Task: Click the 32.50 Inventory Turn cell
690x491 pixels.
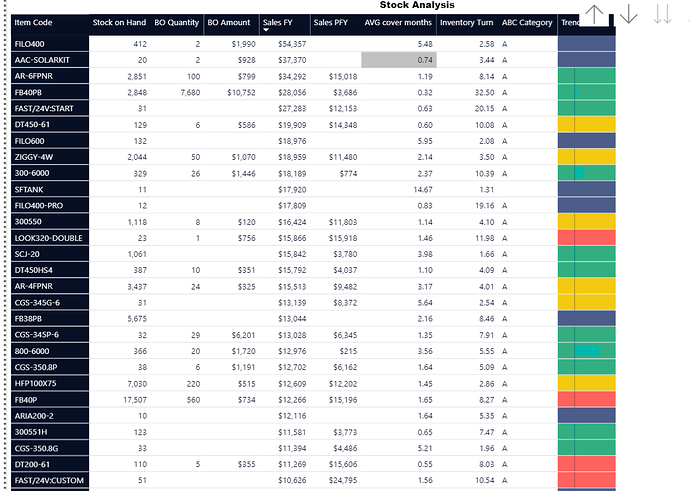Action: click(x=484, y=92)
